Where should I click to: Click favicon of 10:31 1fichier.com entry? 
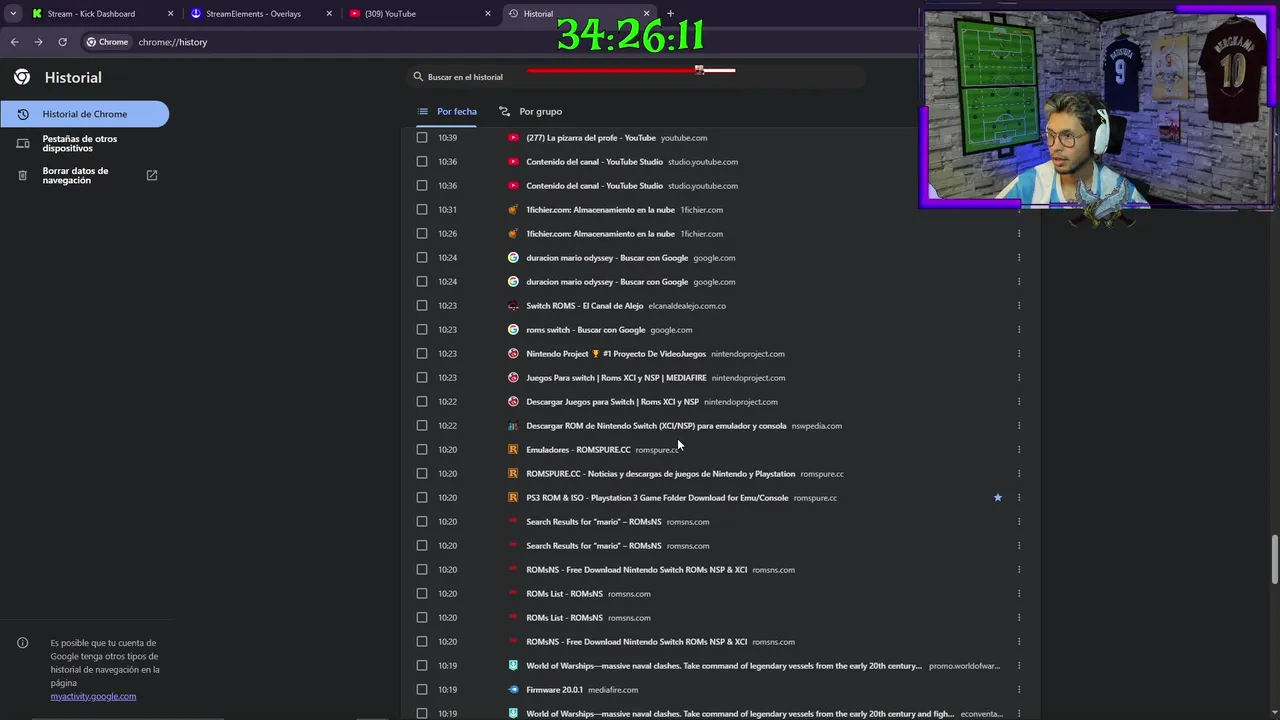513,210
